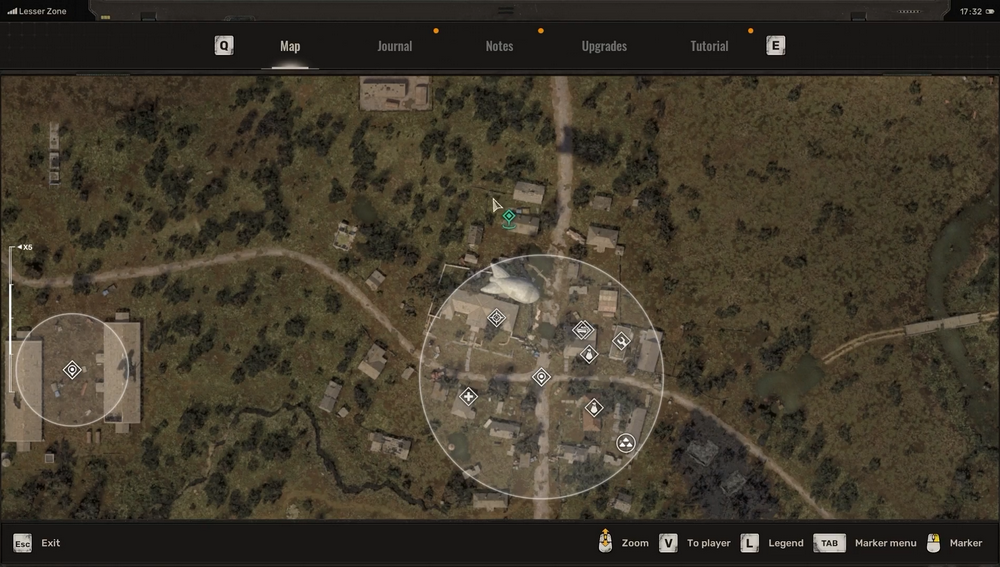Adjust the map zoom level slider
Viewport: 1000px width, 567px height.
click(x=11, y=319)
